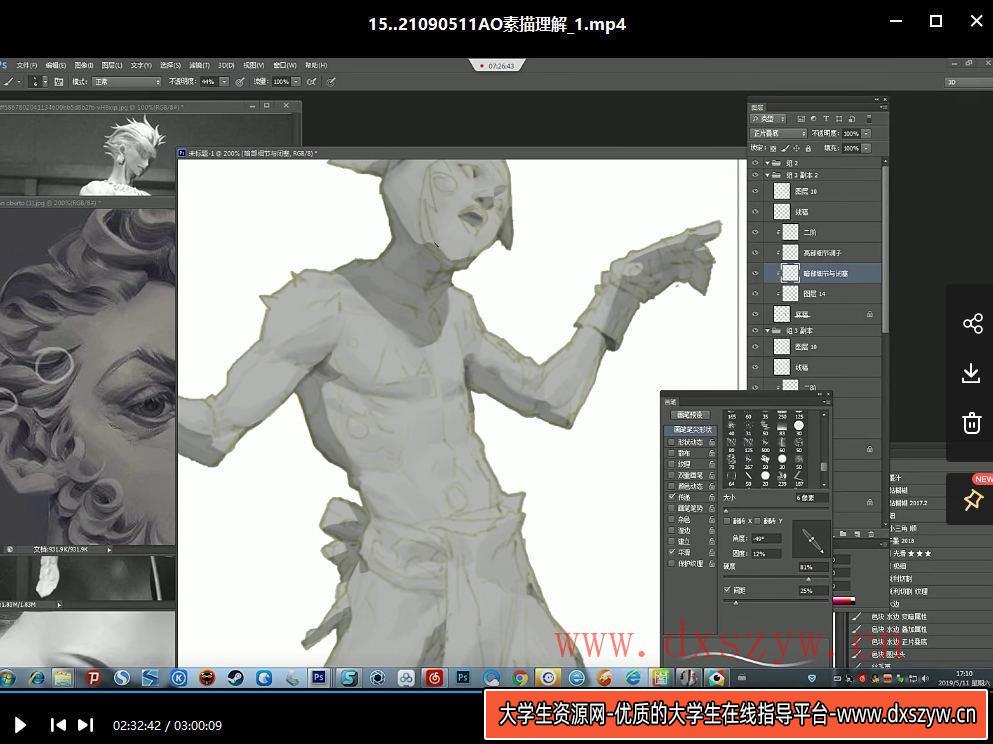Open the layer filter type dropdown
Image resolution: width=993 pixels, height=744 pixels.
pos(768,119)
